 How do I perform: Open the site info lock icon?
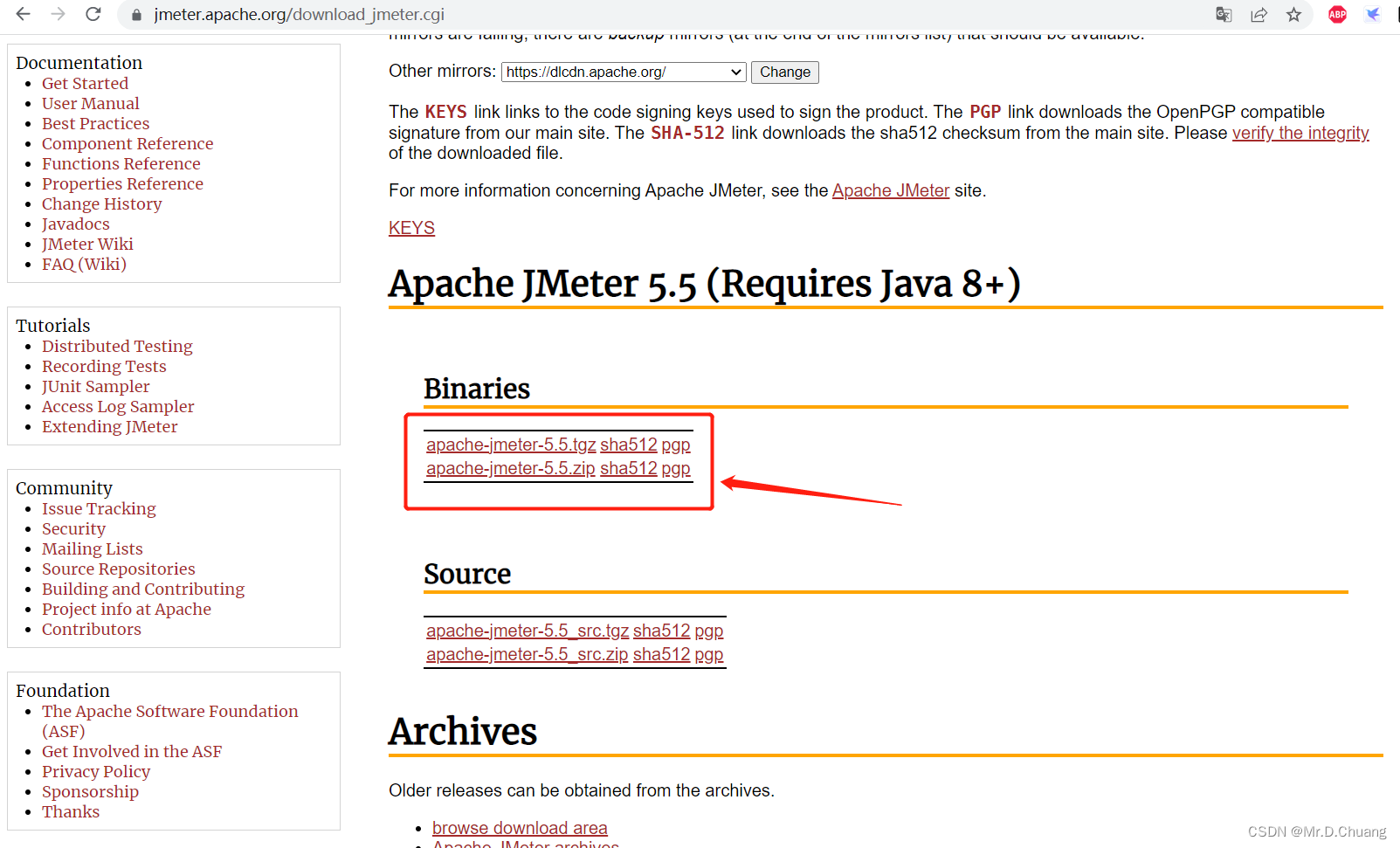135,15
